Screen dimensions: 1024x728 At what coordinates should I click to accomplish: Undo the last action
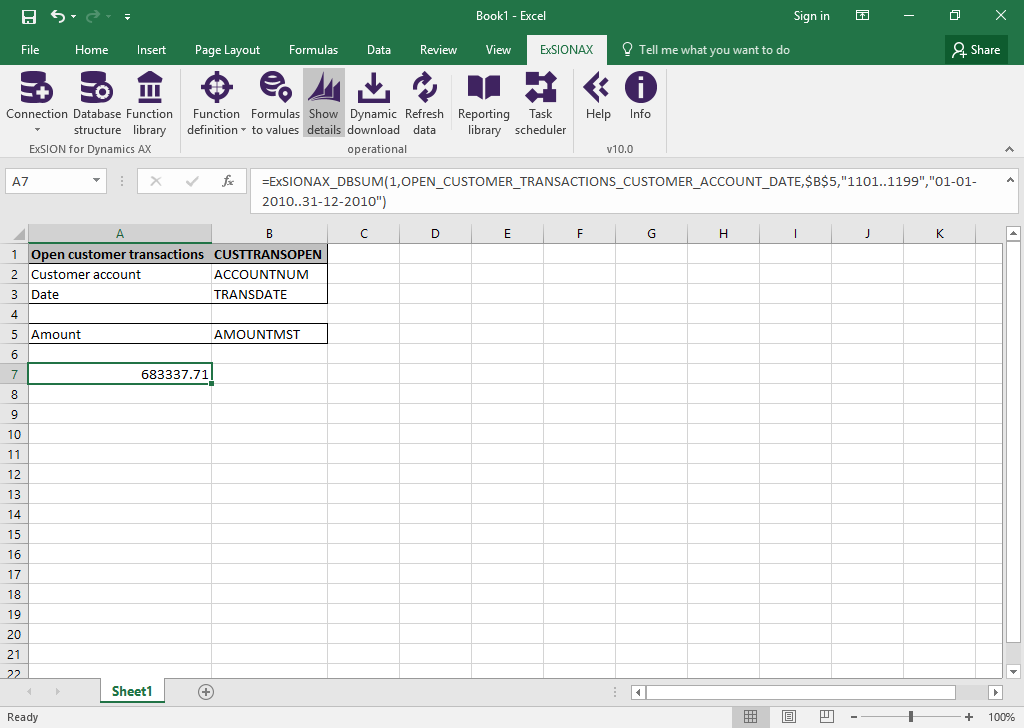click(58, 16)
